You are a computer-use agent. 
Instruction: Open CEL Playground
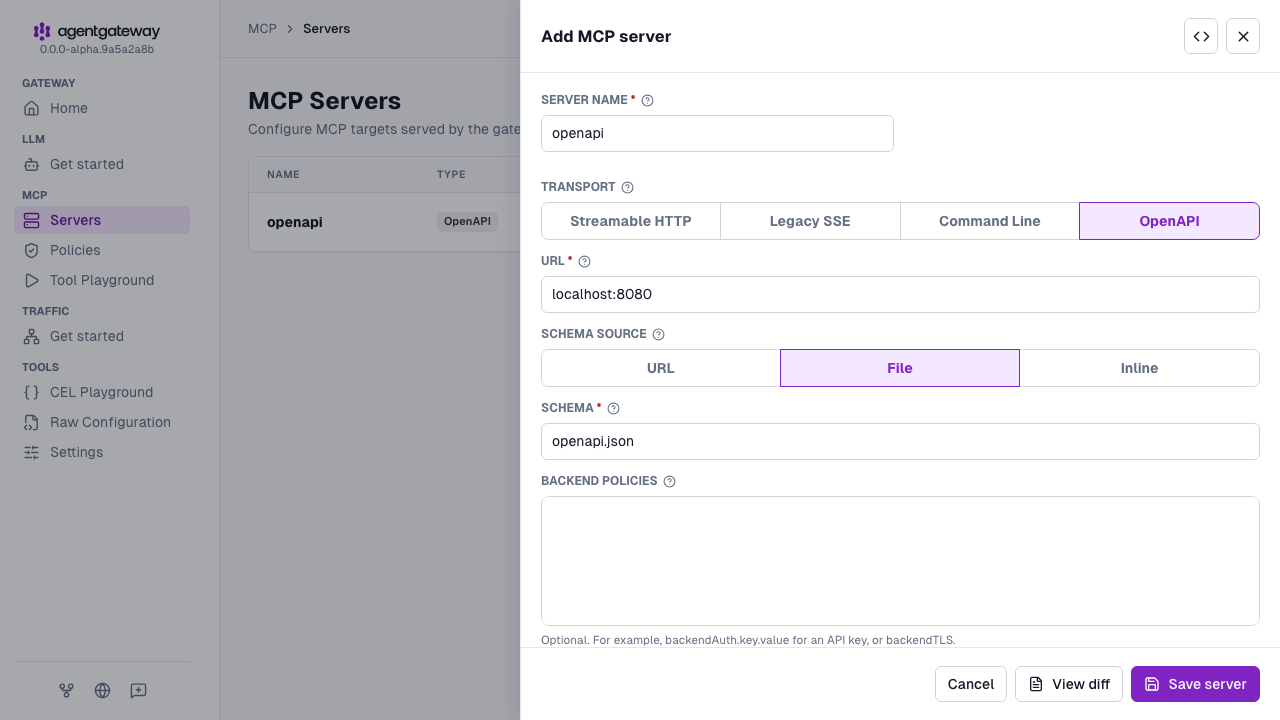click(x=102, y=392)
